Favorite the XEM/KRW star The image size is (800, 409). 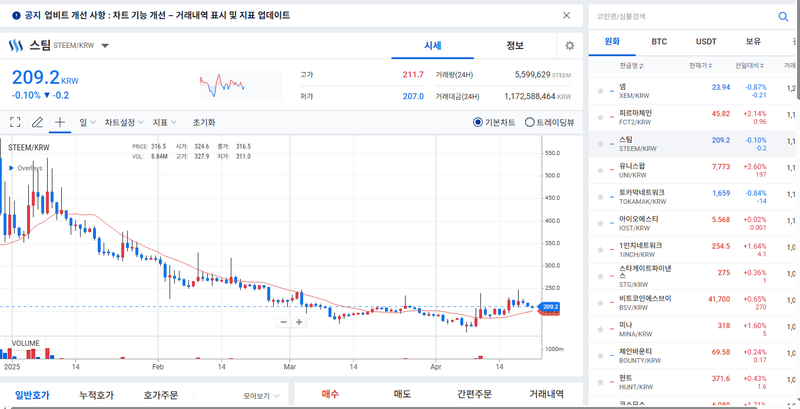click(x=601, y=91)
